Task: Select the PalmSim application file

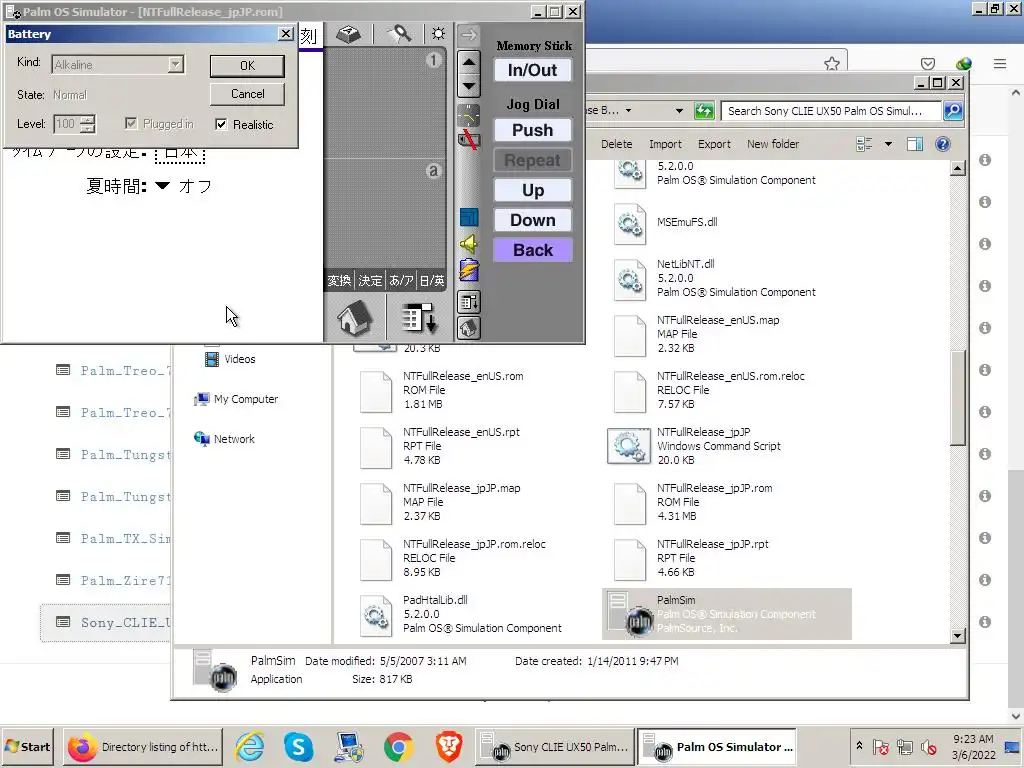Action: tap(727, 614)
